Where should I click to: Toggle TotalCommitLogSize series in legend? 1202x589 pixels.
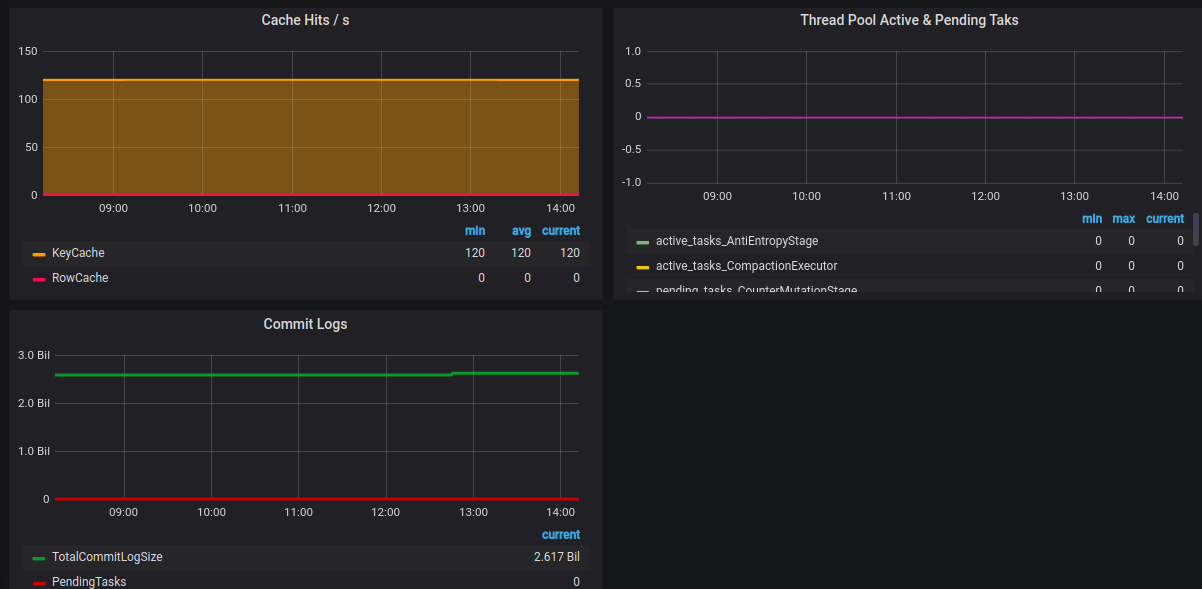click(107, 557)
